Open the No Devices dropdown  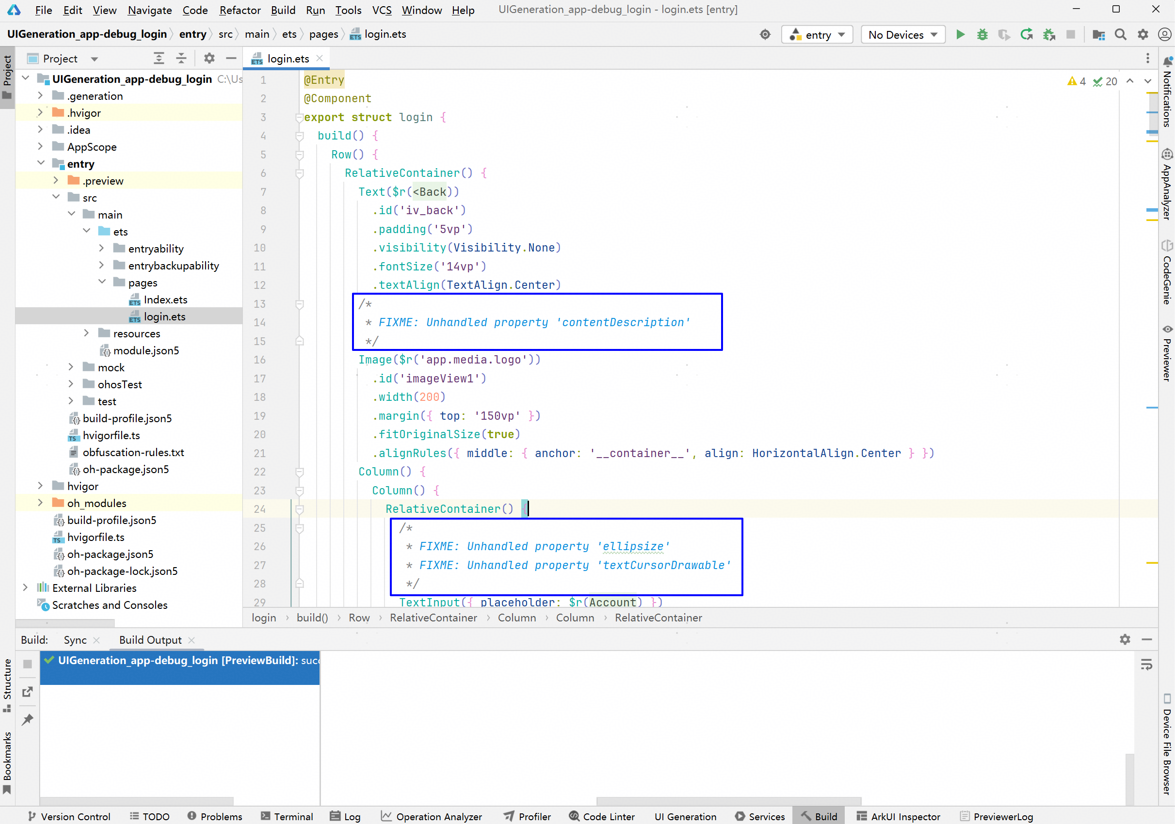[x=902, y=35]
